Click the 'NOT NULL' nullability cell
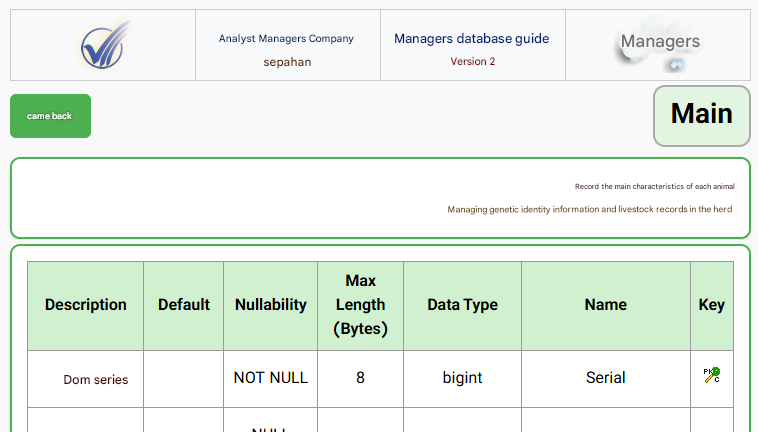Screen dimensions: 758x432 pos(270,378)
